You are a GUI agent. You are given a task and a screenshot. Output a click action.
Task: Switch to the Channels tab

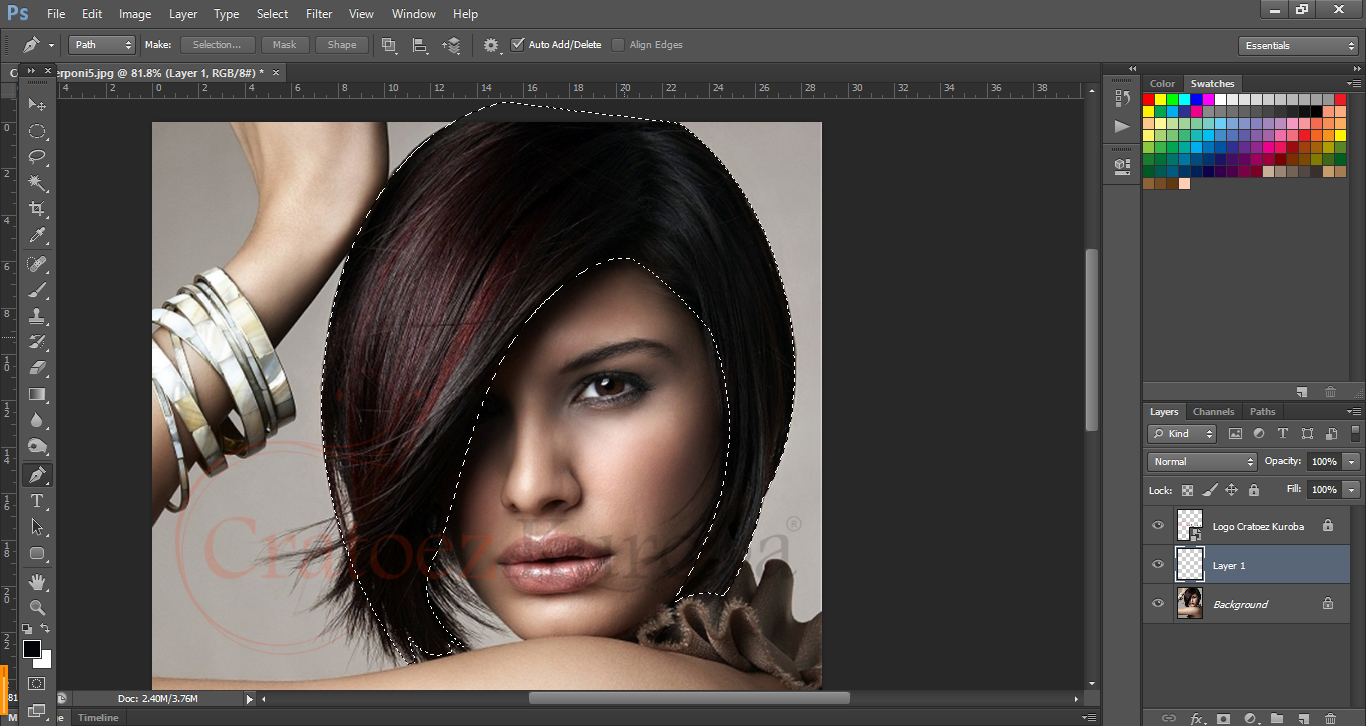[1213, 411]
